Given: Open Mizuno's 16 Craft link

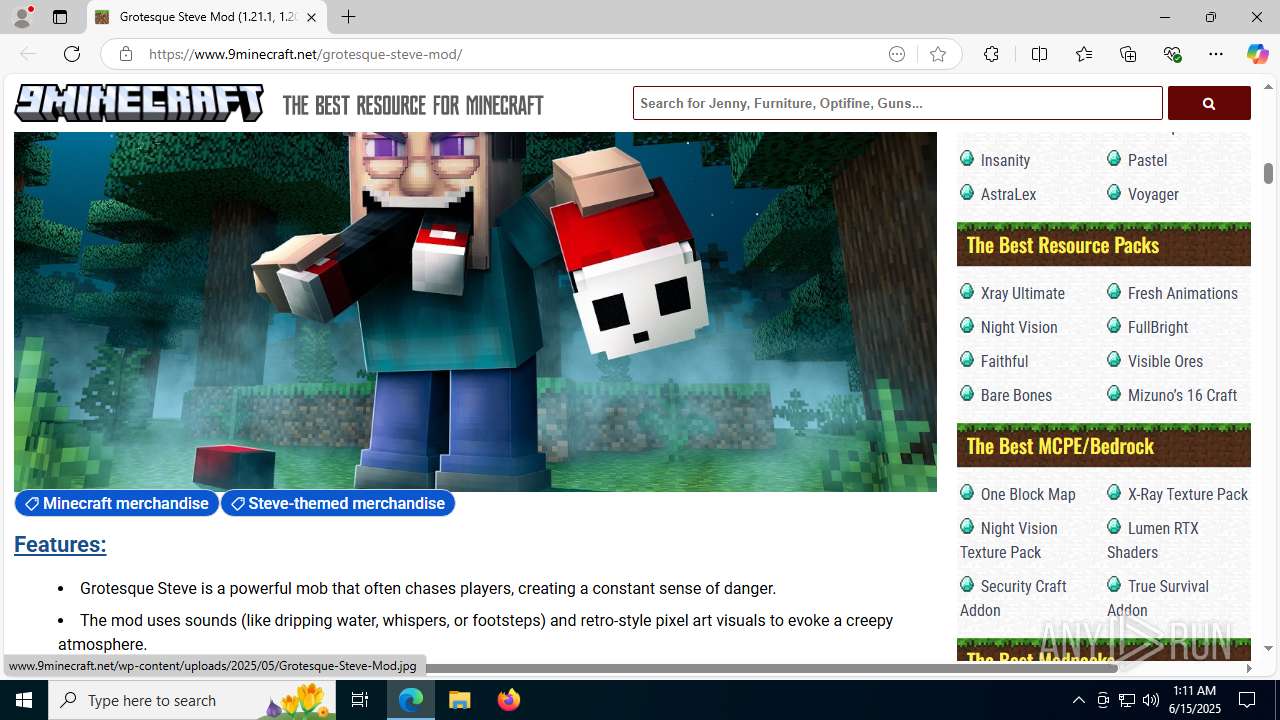Looking at the screenshot, I should [x=1182, y=395].
